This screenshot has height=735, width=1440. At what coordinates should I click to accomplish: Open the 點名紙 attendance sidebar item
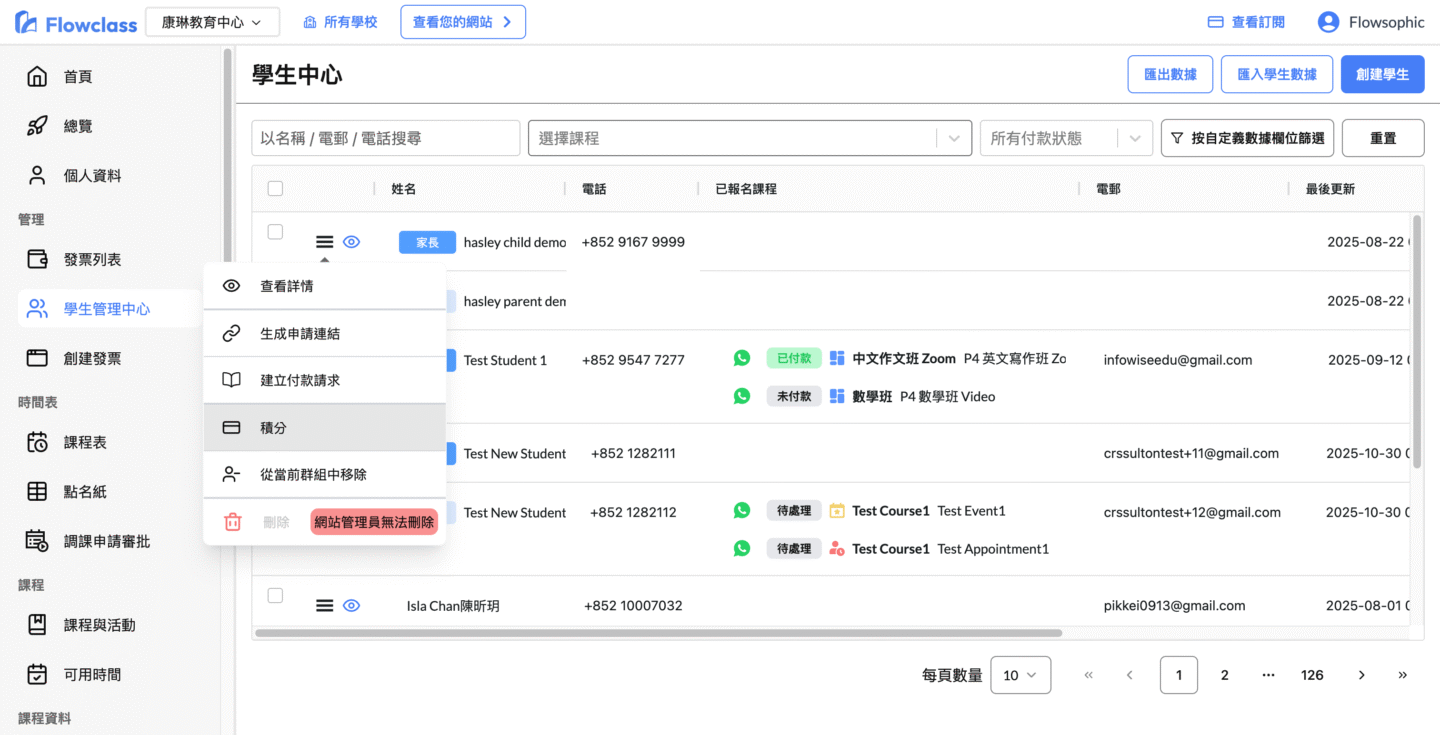[x=85, y=492]
